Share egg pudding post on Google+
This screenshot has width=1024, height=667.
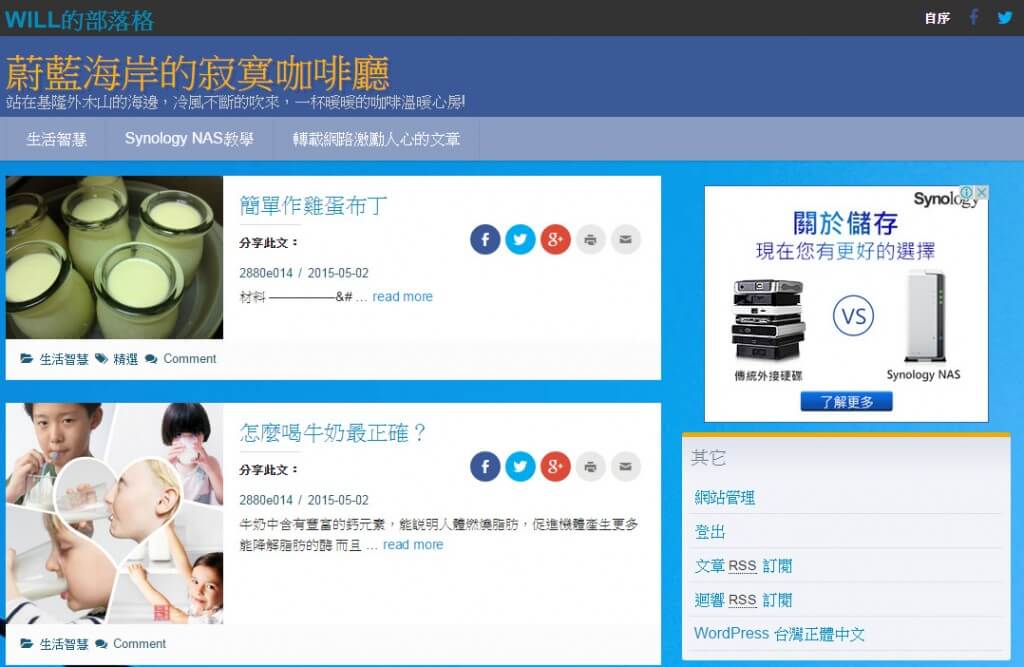coord(555,240)
